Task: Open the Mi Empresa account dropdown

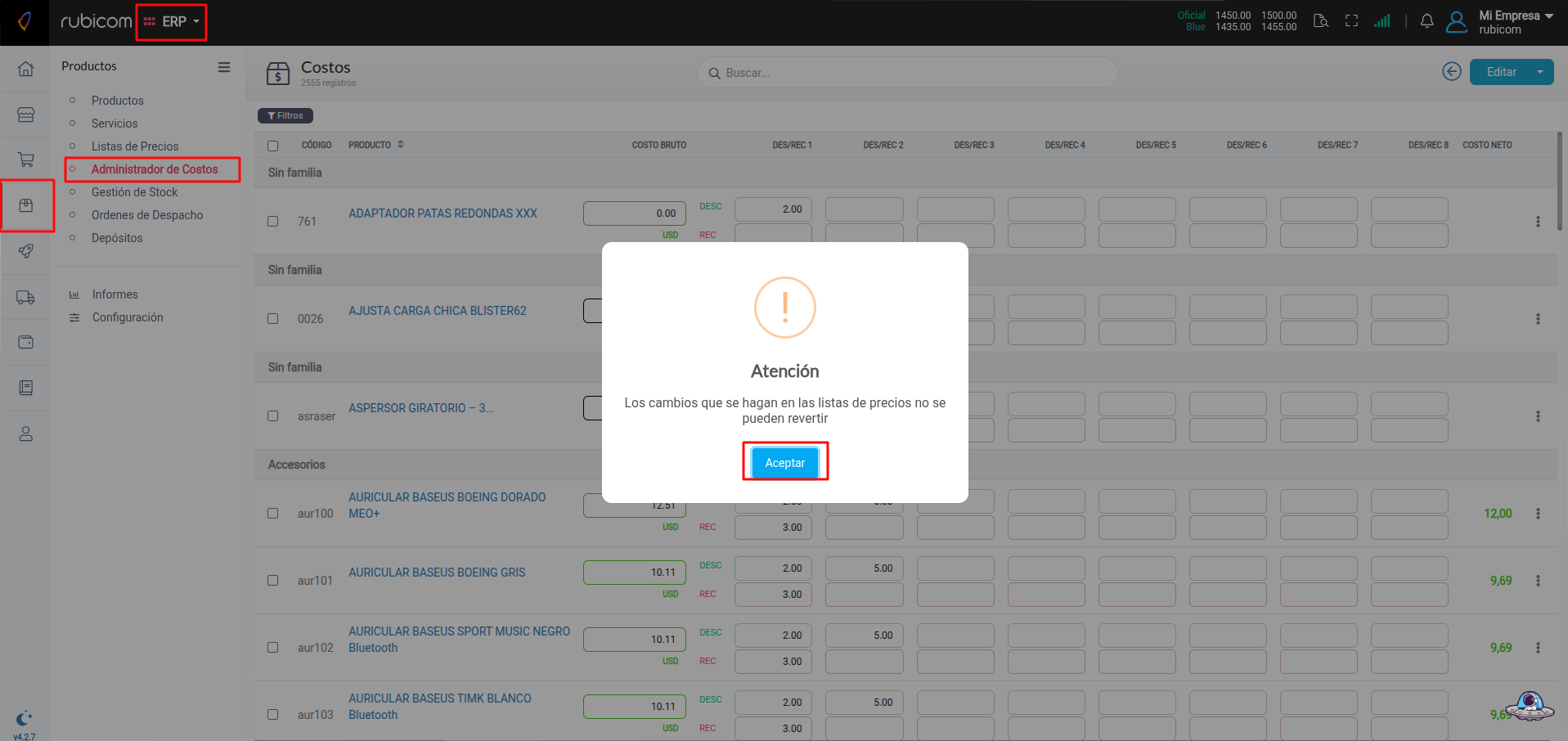Action: [1515, 22]
